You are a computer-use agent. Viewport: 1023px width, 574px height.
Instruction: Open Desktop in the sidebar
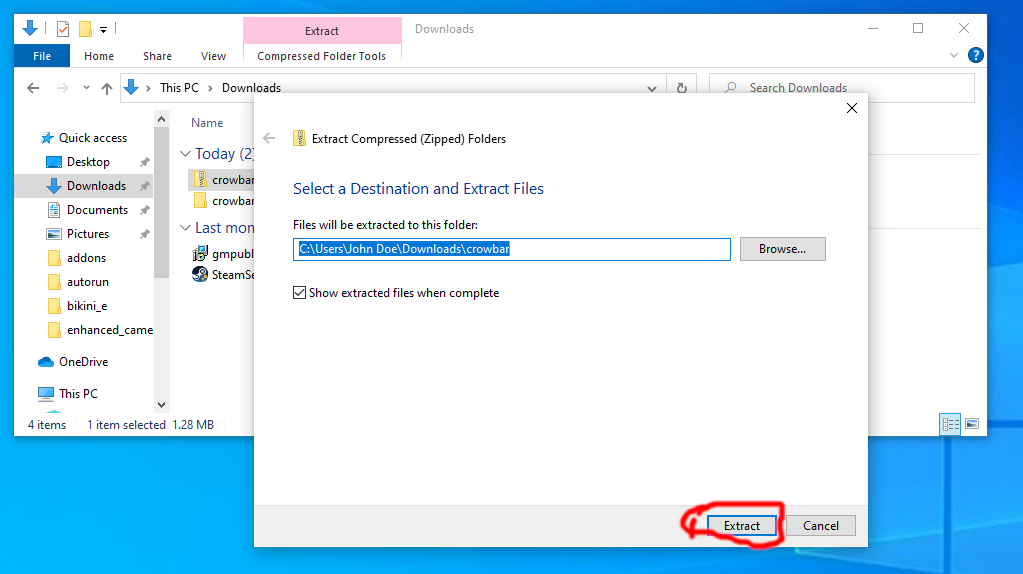88,162
